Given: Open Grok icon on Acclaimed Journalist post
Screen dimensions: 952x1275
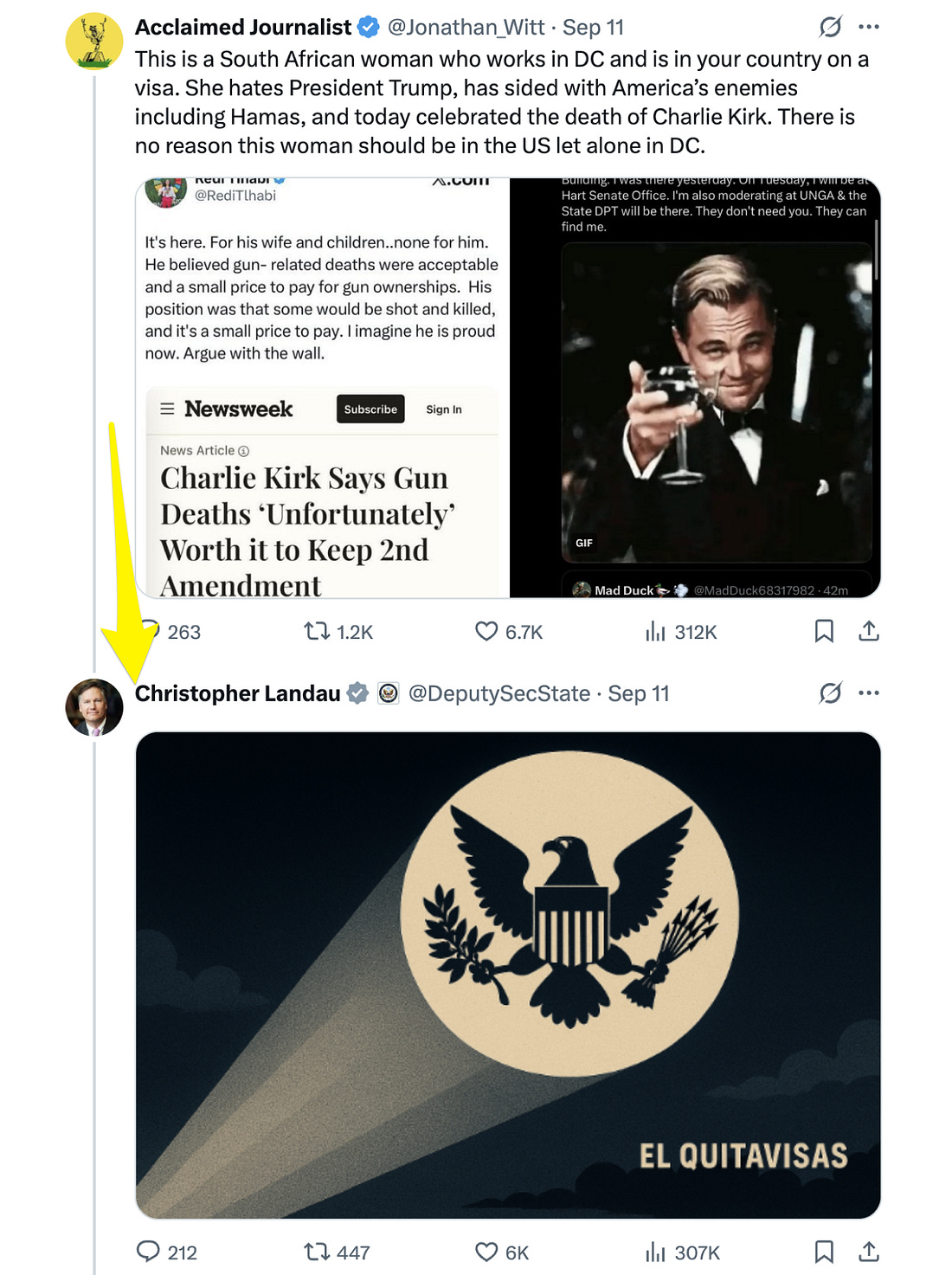Looking at the screenshot, I should coord(830,28).
